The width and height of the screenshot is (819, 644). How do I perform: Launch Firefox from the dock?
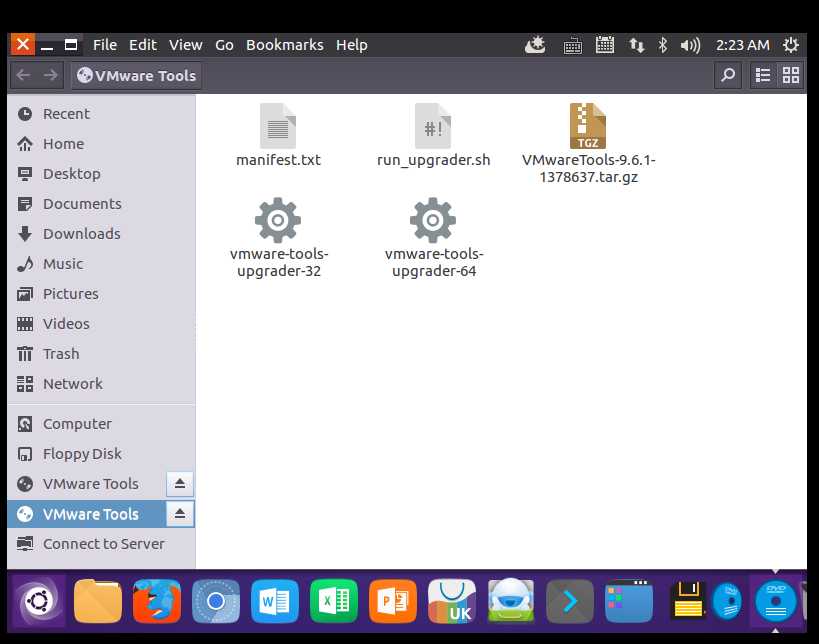pyautogui.click(x=157, y=601)
